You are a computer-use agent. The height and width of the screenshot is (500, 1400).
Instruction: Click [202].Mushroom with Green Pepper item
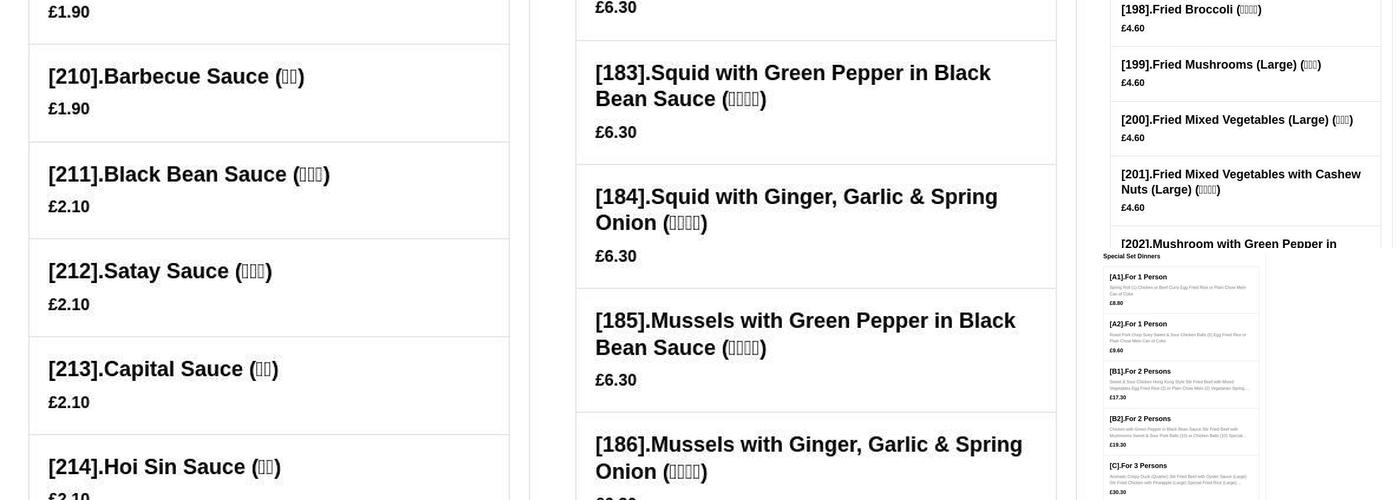pos(1245,238)
